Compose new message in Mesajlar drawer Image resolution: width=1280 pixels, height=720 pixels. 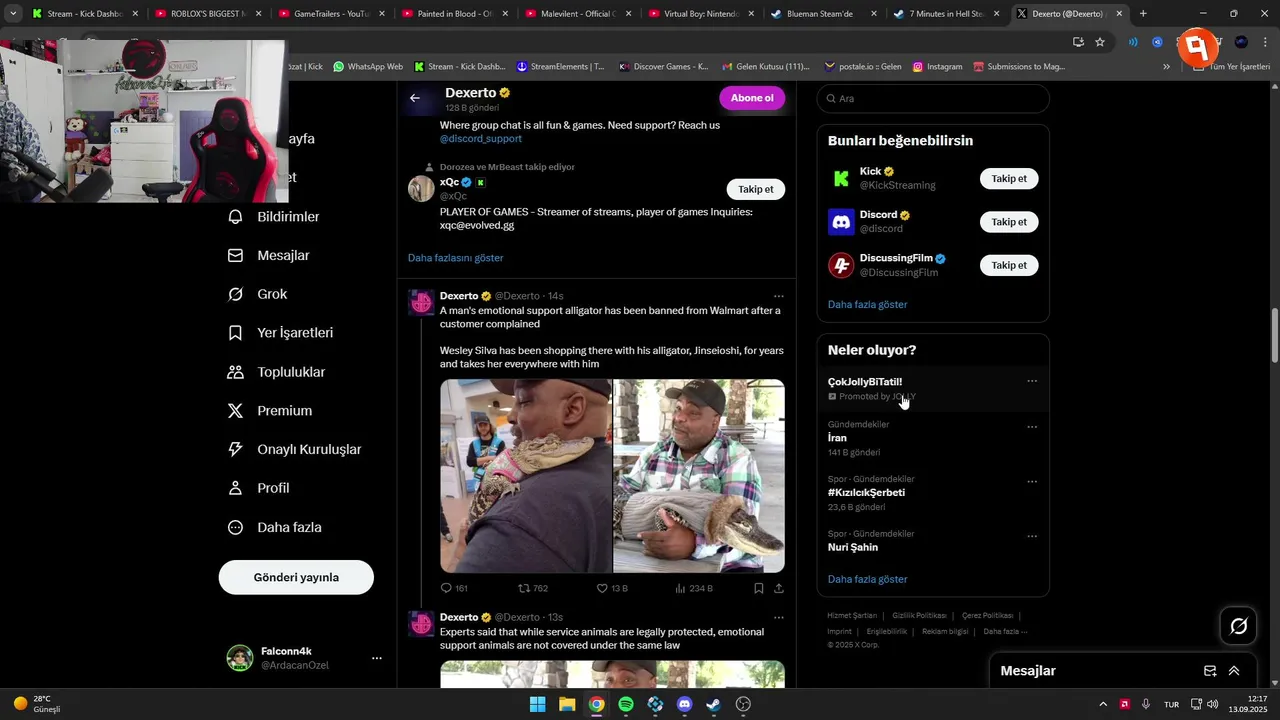pyautogui.click(x=1210, y=671)
